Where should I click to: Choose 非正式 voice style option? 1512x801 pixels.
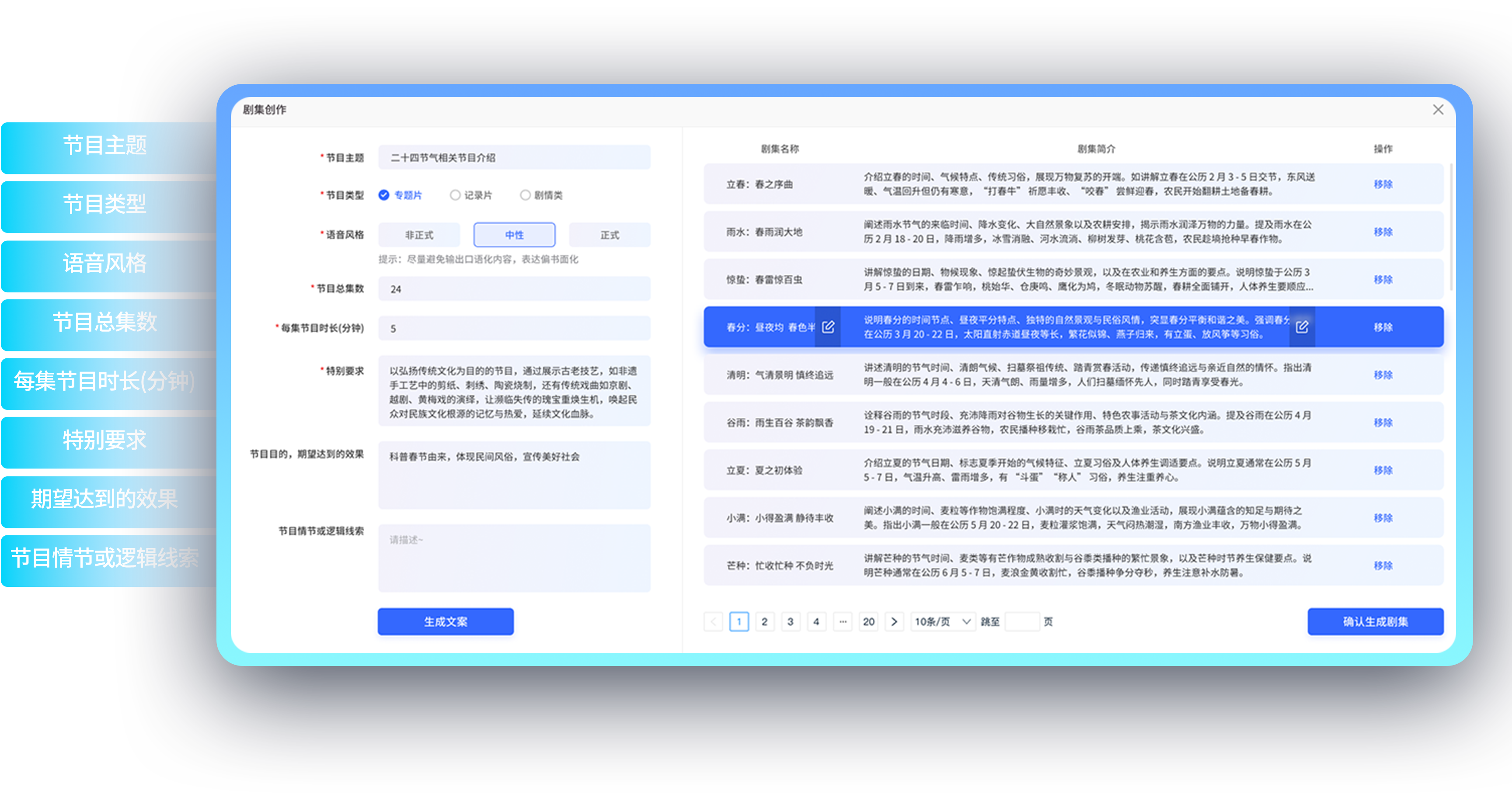[x=419, y=235]
